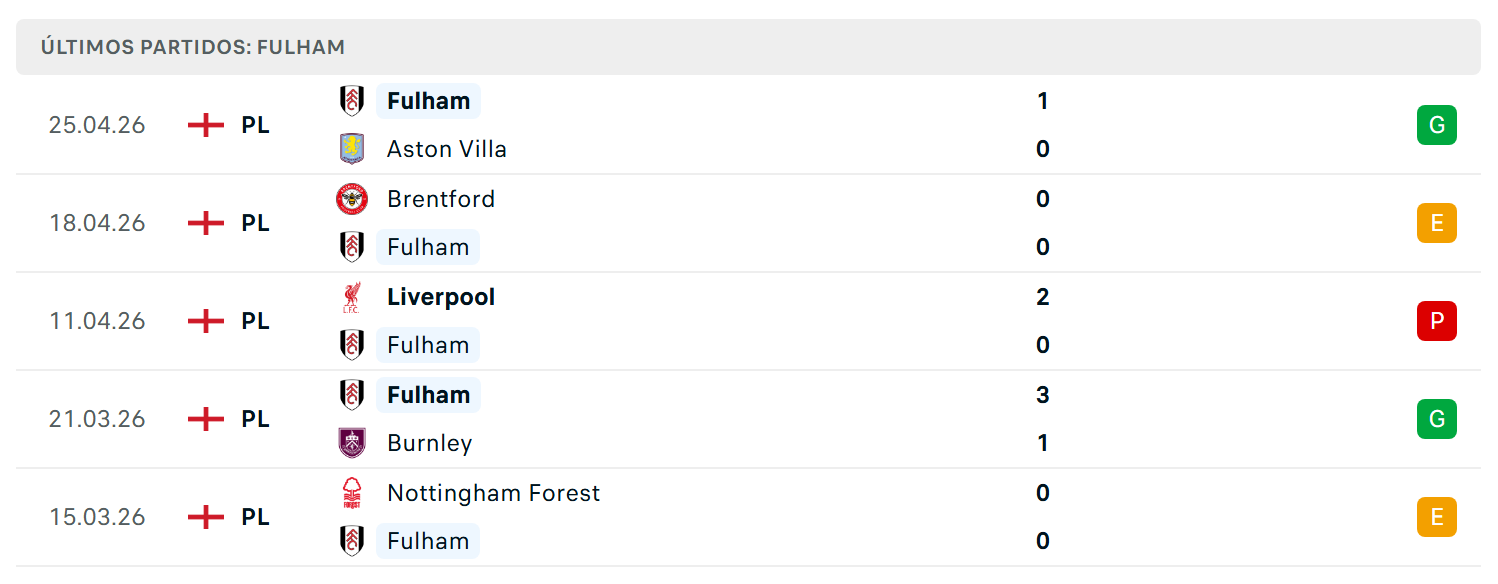The image size is (1498, 584).
Task: Click red P badge for Liverpool match
Action: coord(1437,321)
